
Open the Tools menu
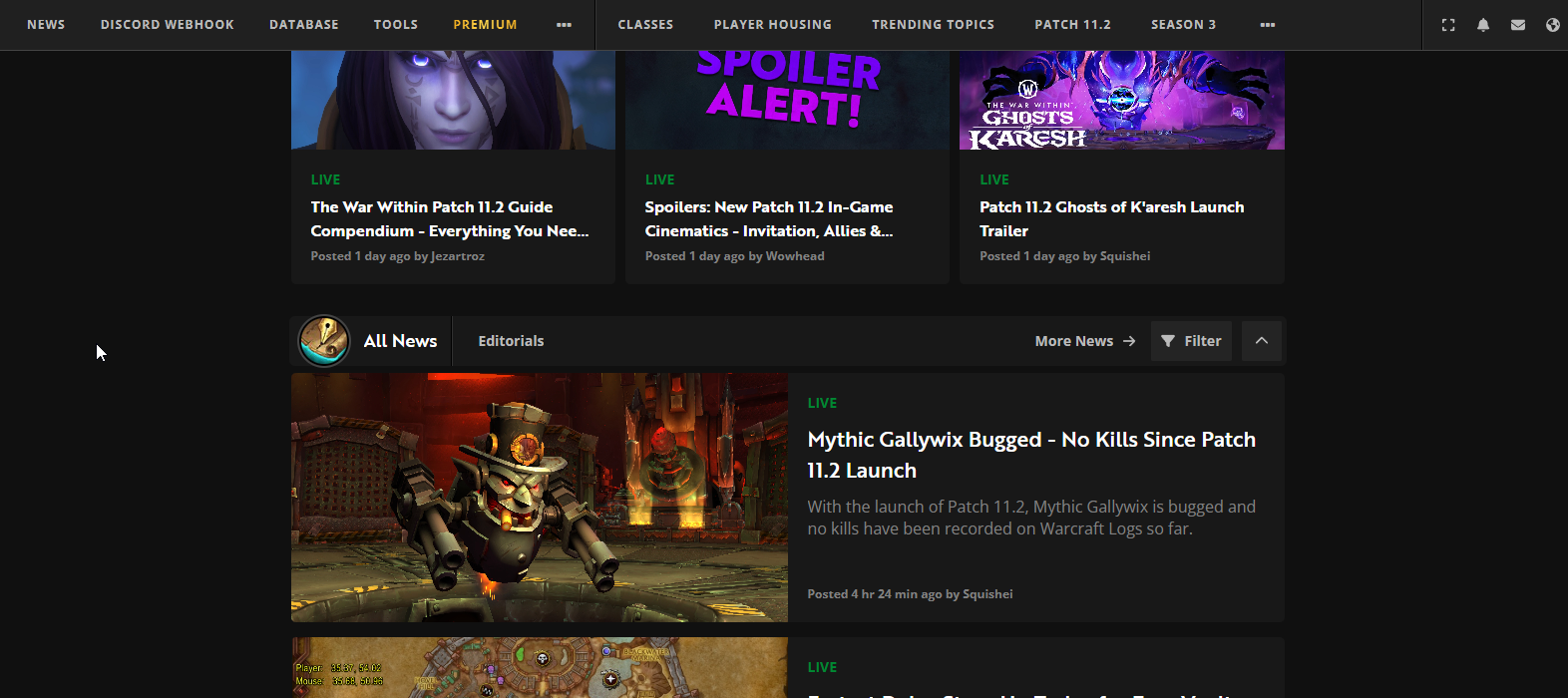(x=396, y=25)
